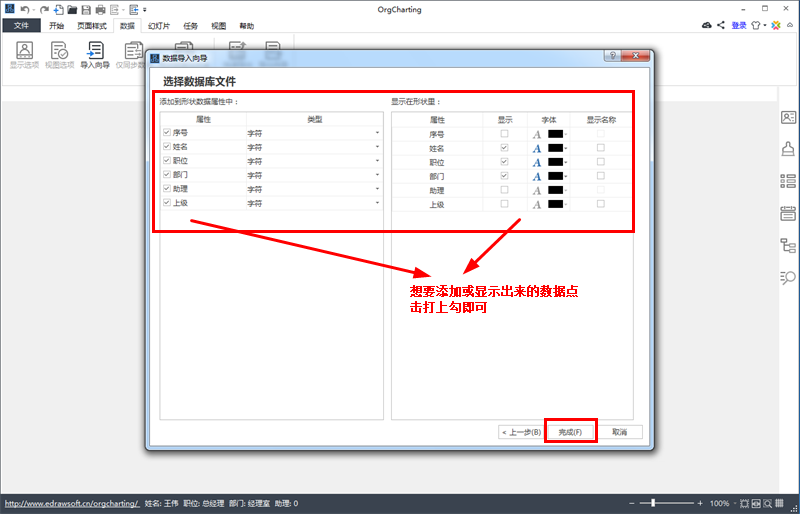
Task: Open the 上级 type dropdown arrow
Action: coord(377,203)
